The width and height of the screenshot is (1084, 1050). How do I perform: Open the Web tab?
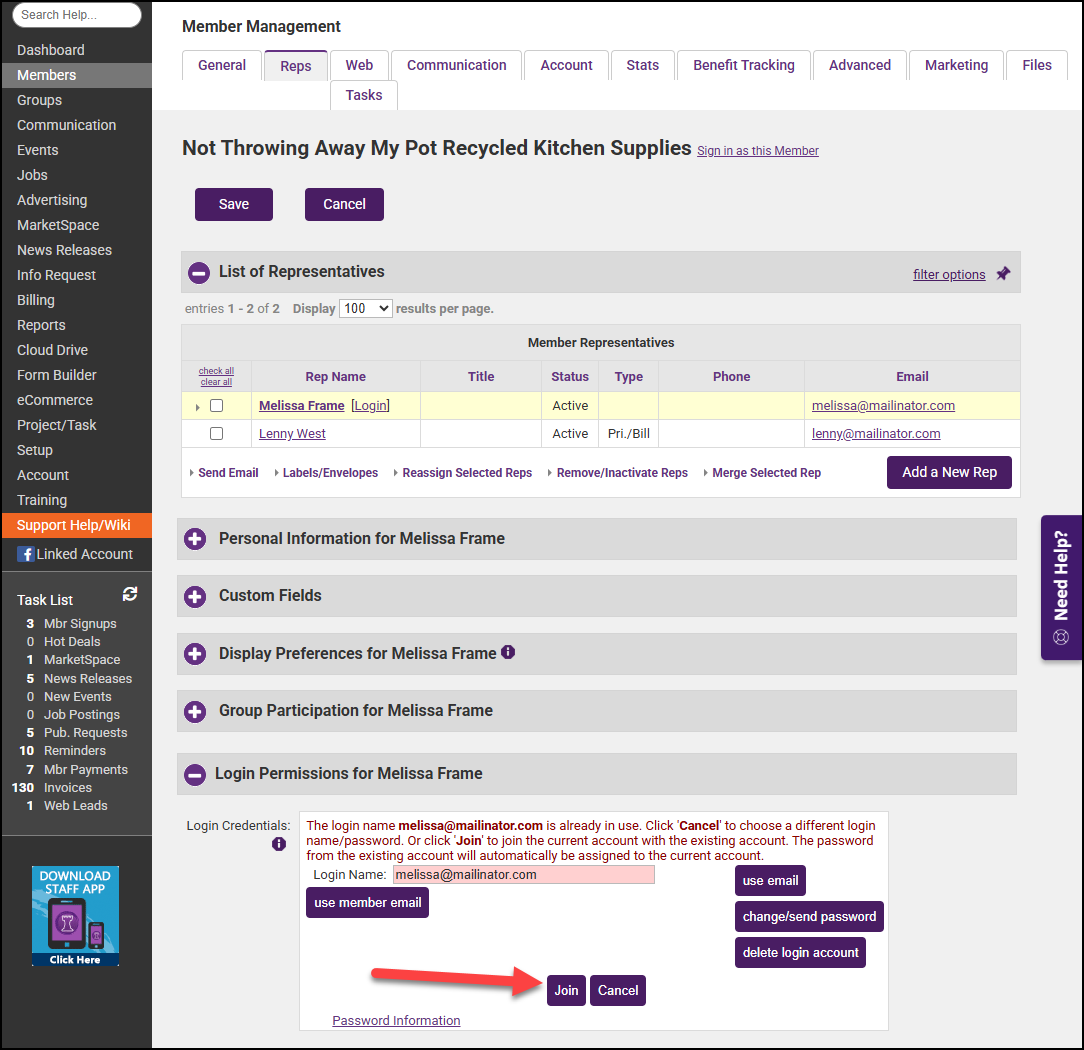(x=359, y=65)
